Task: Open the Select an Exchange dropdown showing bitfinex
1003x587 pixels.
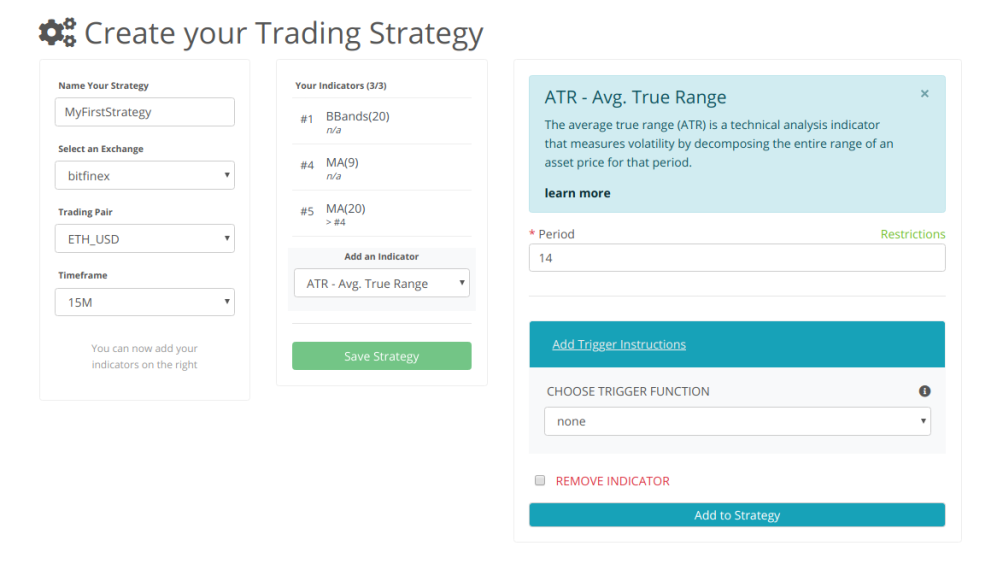Action: (x=145, y=175)
